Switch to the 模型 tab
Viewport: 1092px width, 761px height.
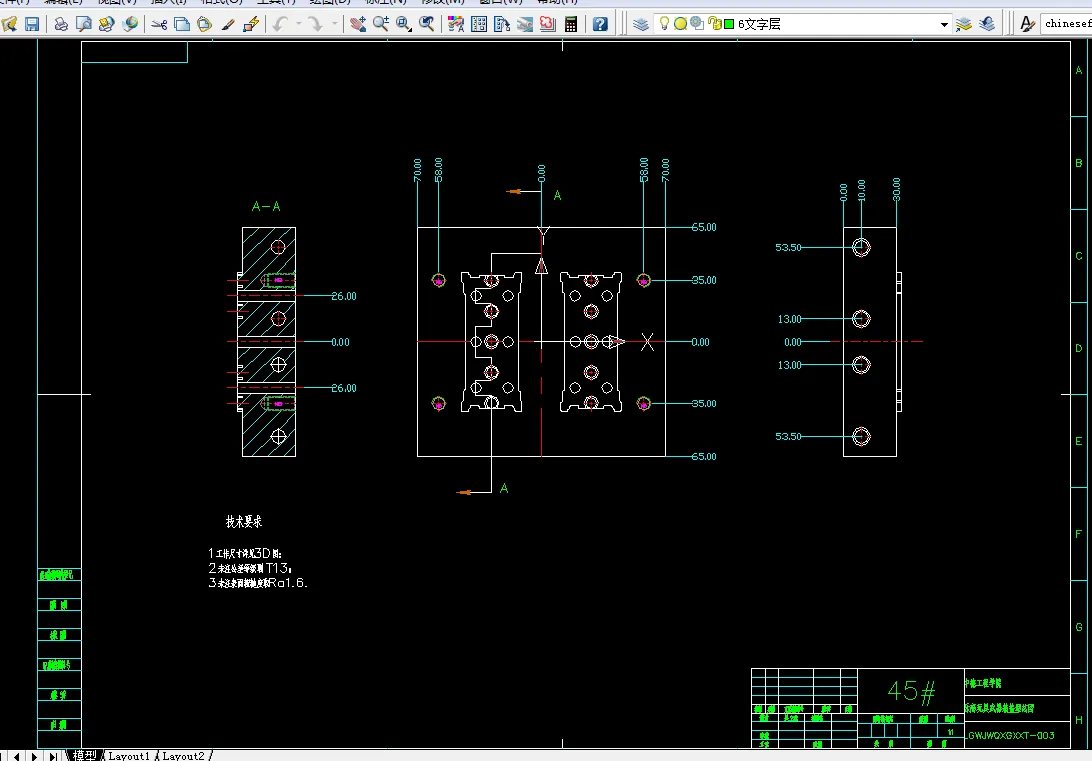point(85,755)
